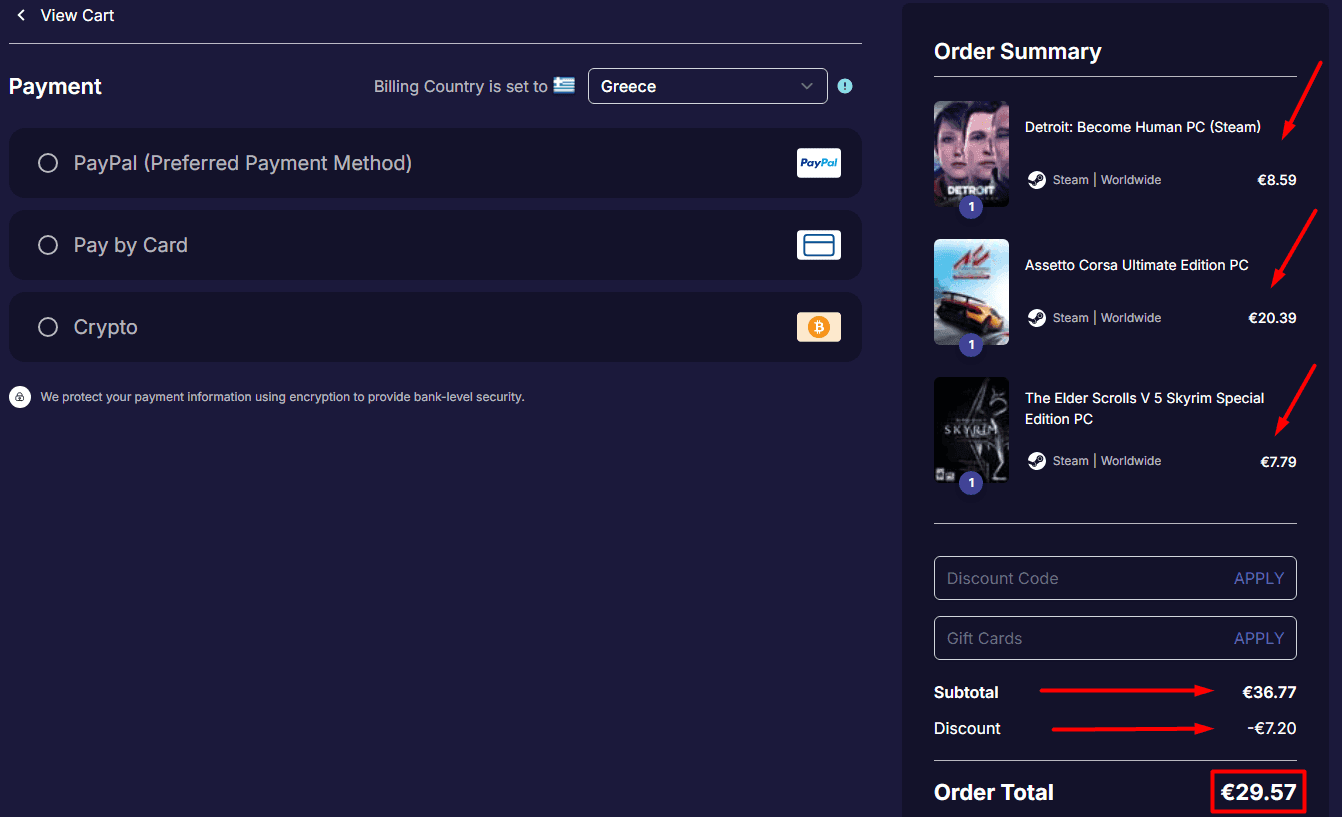Apply the gift card
Screen dimensions: 1342x817
pyautogui.click(x=1259, y=638)
